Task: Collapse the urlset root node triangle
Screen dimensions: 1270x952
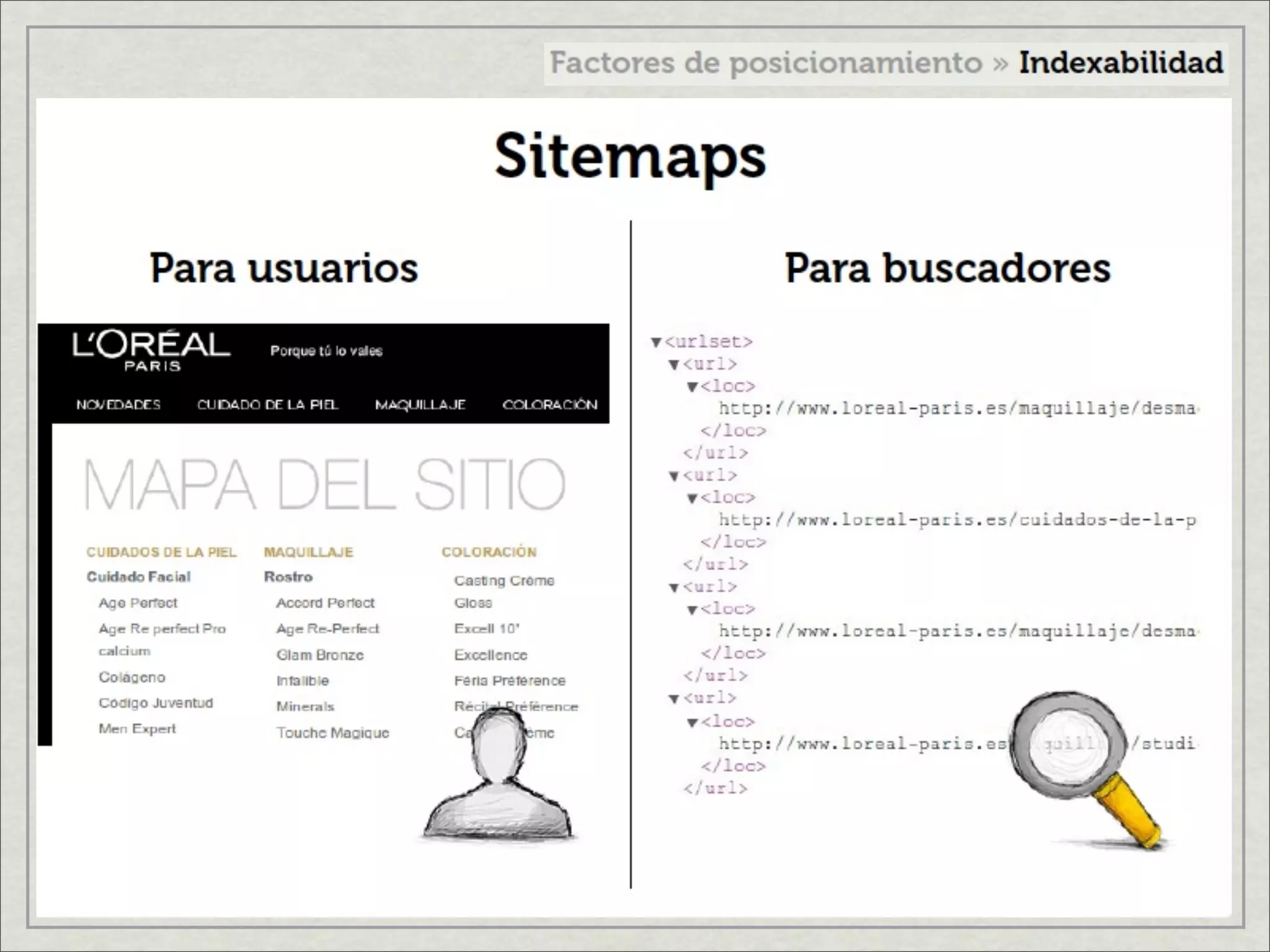Action: [x=656, y=343]
